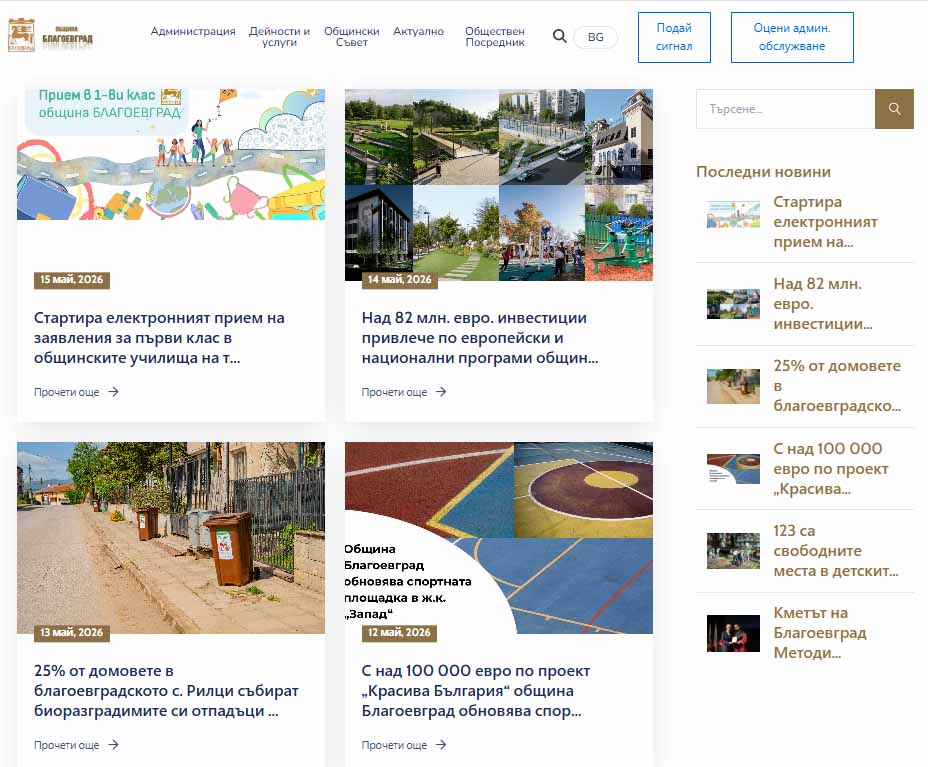Click the '14 май, 2026' date badge
Viewport: 928px width, 767px height.
[399, 279]
